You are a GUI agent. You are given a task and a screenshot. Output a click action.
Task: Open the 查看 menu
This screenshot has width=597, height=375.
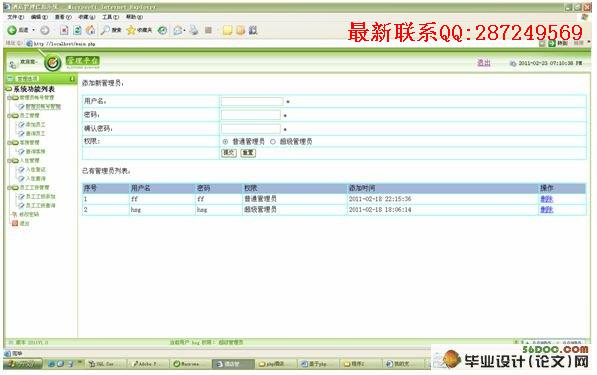(63, 17)
